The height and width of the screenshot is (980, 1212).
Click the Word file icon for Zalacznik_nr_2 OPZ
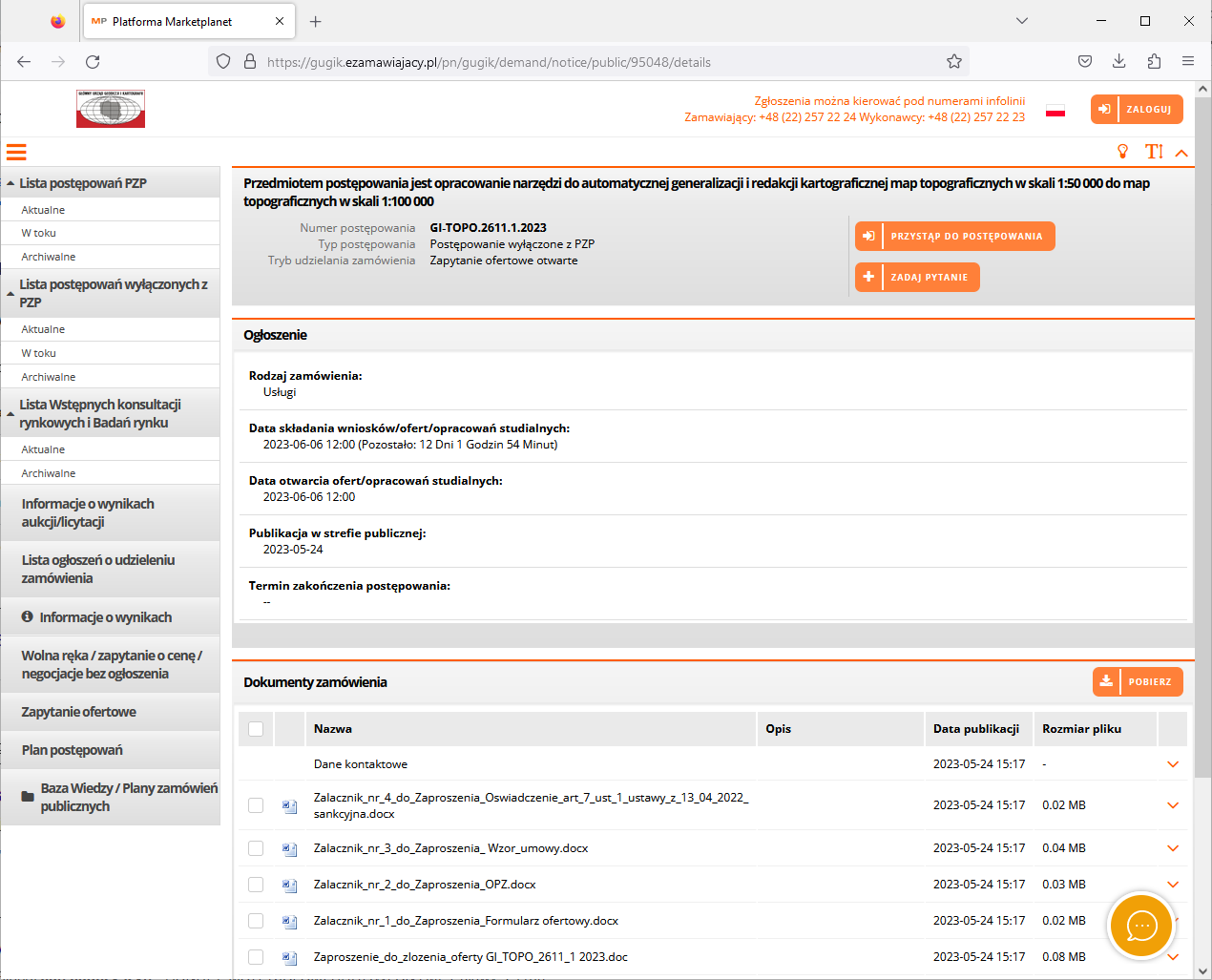coord(289,885)
